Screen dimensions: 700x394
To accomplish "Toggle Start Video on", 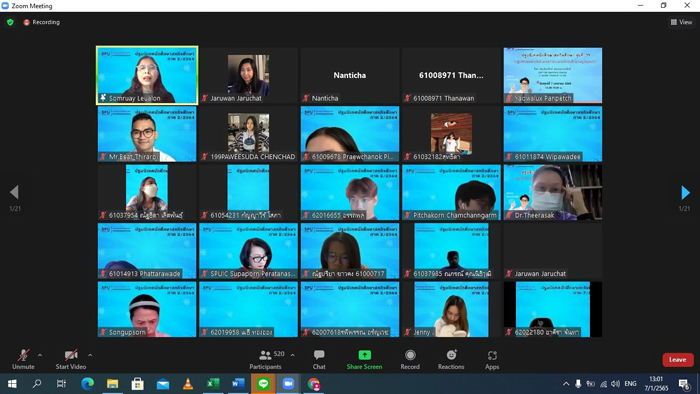I will (71, 359).
